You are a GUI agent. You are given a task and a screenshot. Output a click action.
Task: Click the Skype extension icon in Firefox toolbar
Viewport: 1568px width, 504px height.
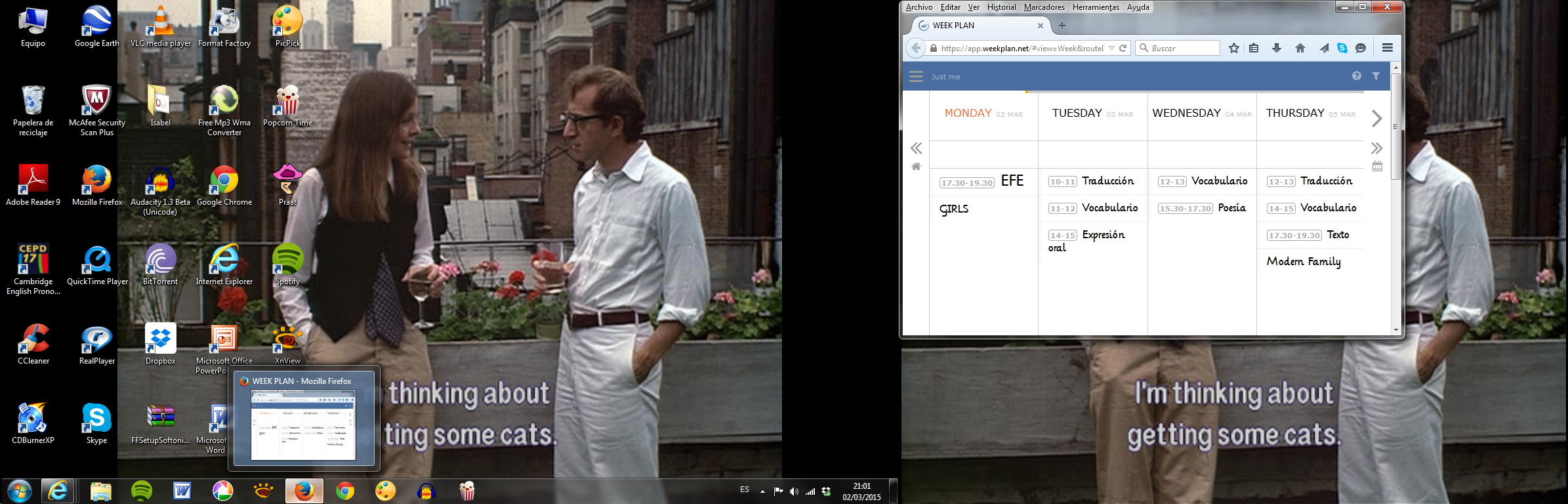pos(1342,48)
